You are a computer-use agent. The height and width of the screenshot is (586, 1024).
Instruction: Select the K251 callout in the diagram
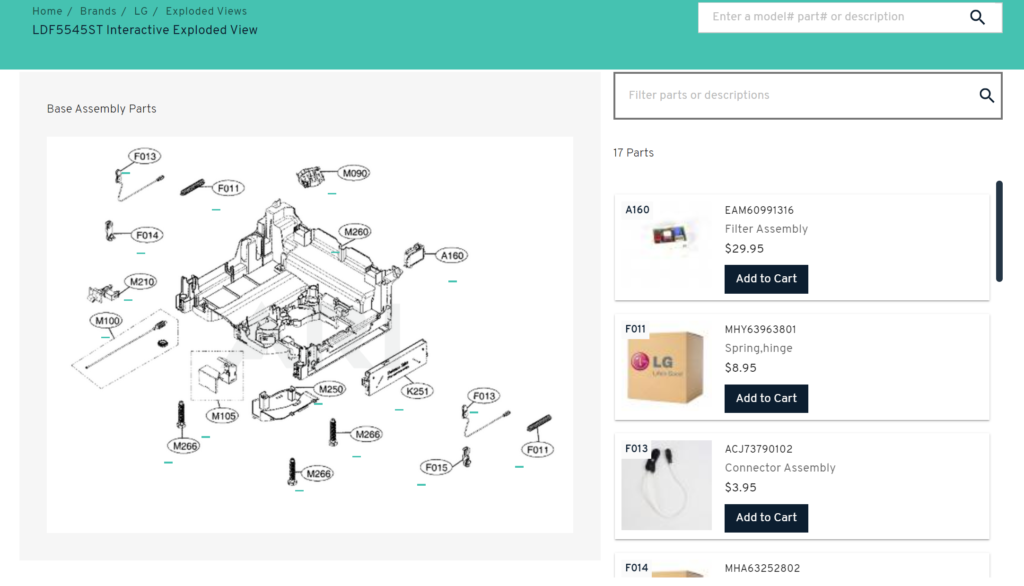point(417,392)
